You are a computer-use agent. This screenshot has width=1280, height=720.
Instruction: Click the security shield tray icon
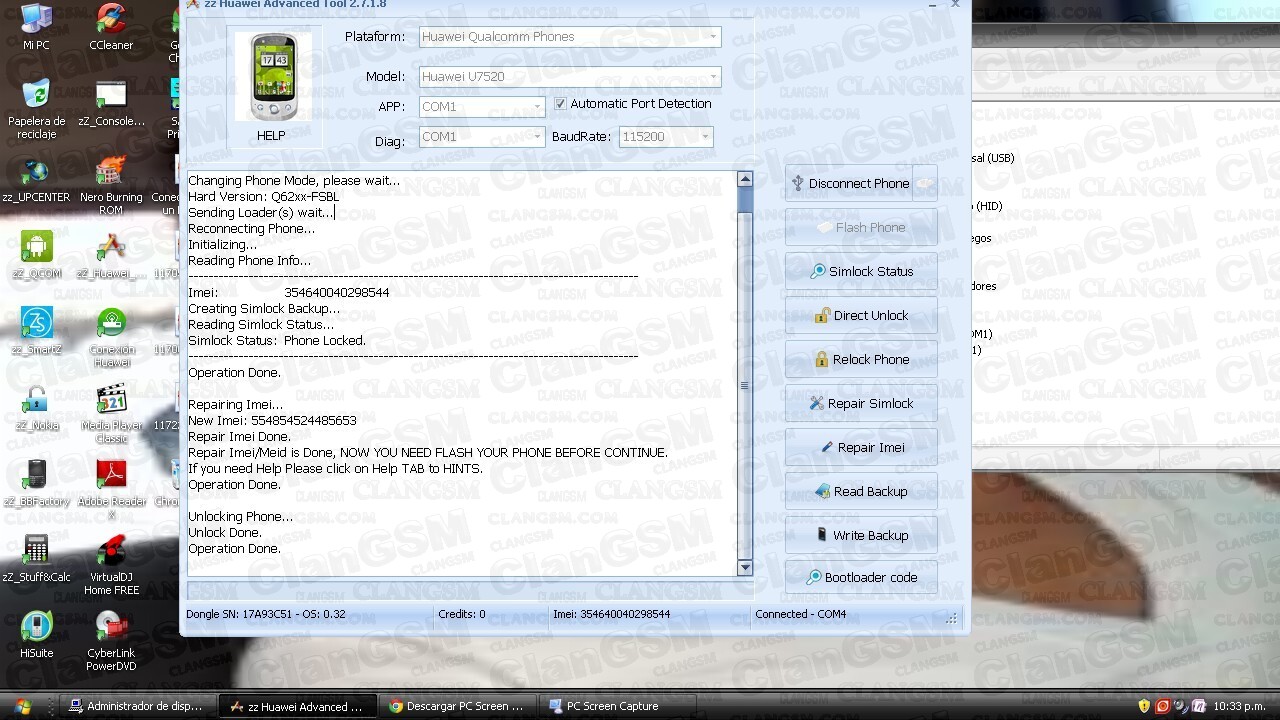click(x=1144, y=706)
